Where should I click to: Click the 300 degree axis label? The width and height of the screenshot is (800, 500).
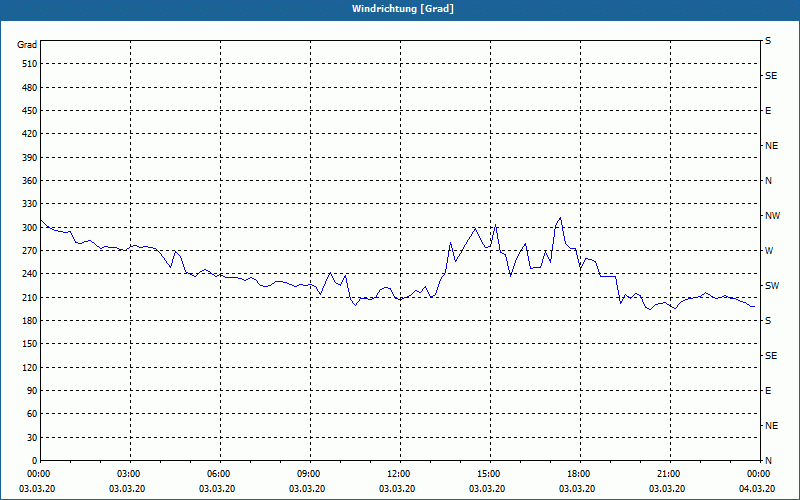pyautogui.click(x=30, y=228)
